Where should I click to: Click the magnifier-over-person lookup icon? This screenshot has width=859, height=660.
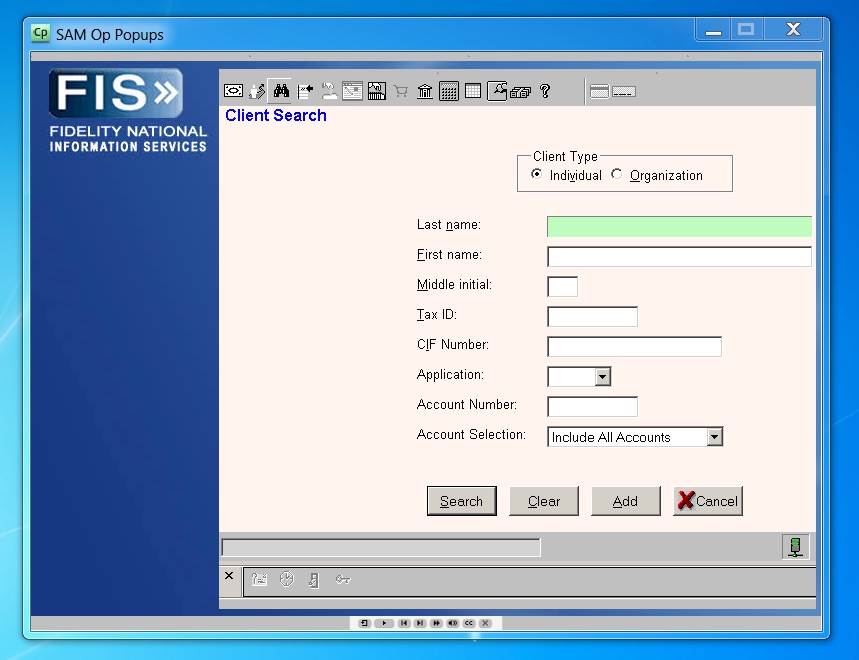click(x=497, y=91)
